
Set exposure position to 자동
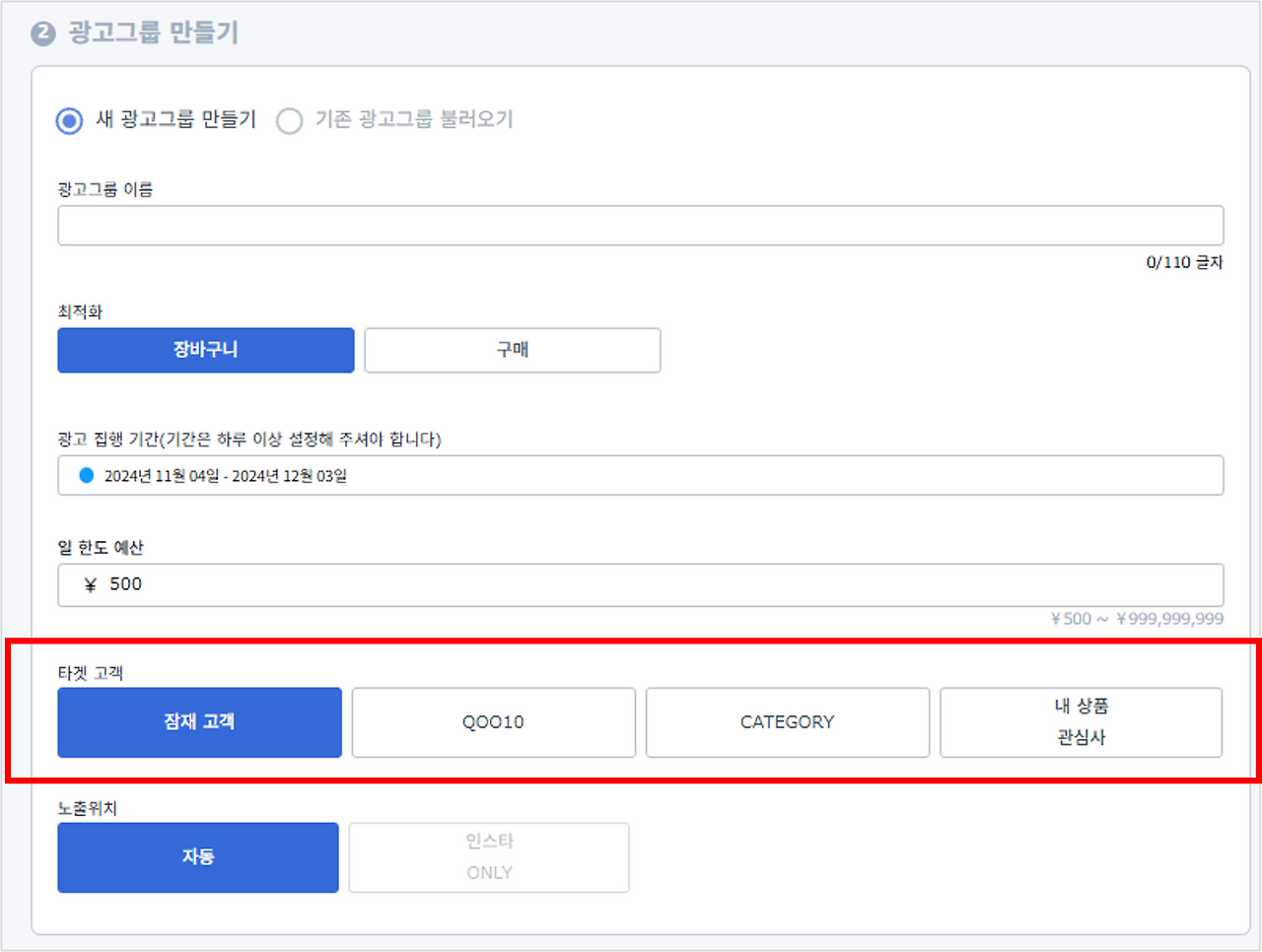tap(197, 857)
